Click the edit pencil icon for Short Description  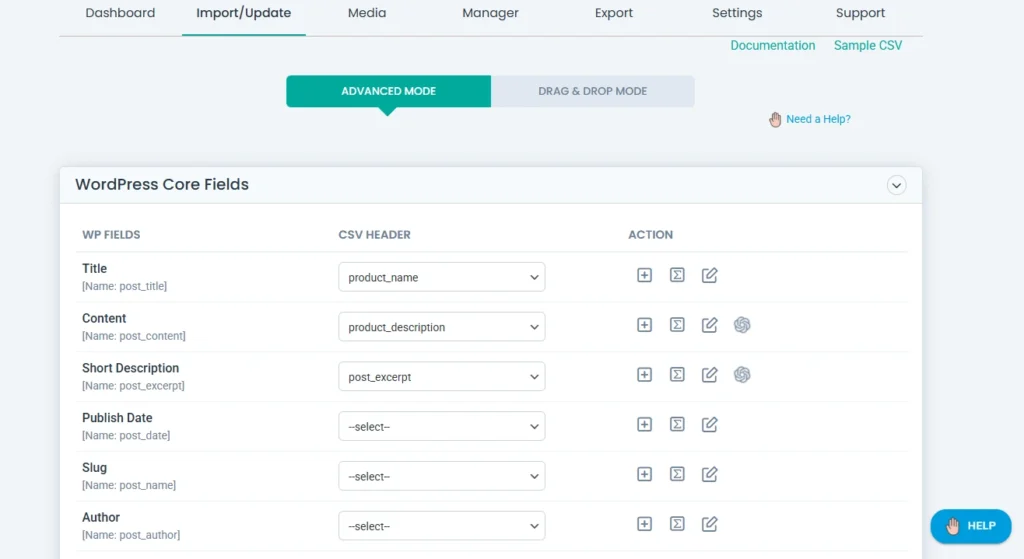pyautogui.click(x=709, y=375)
